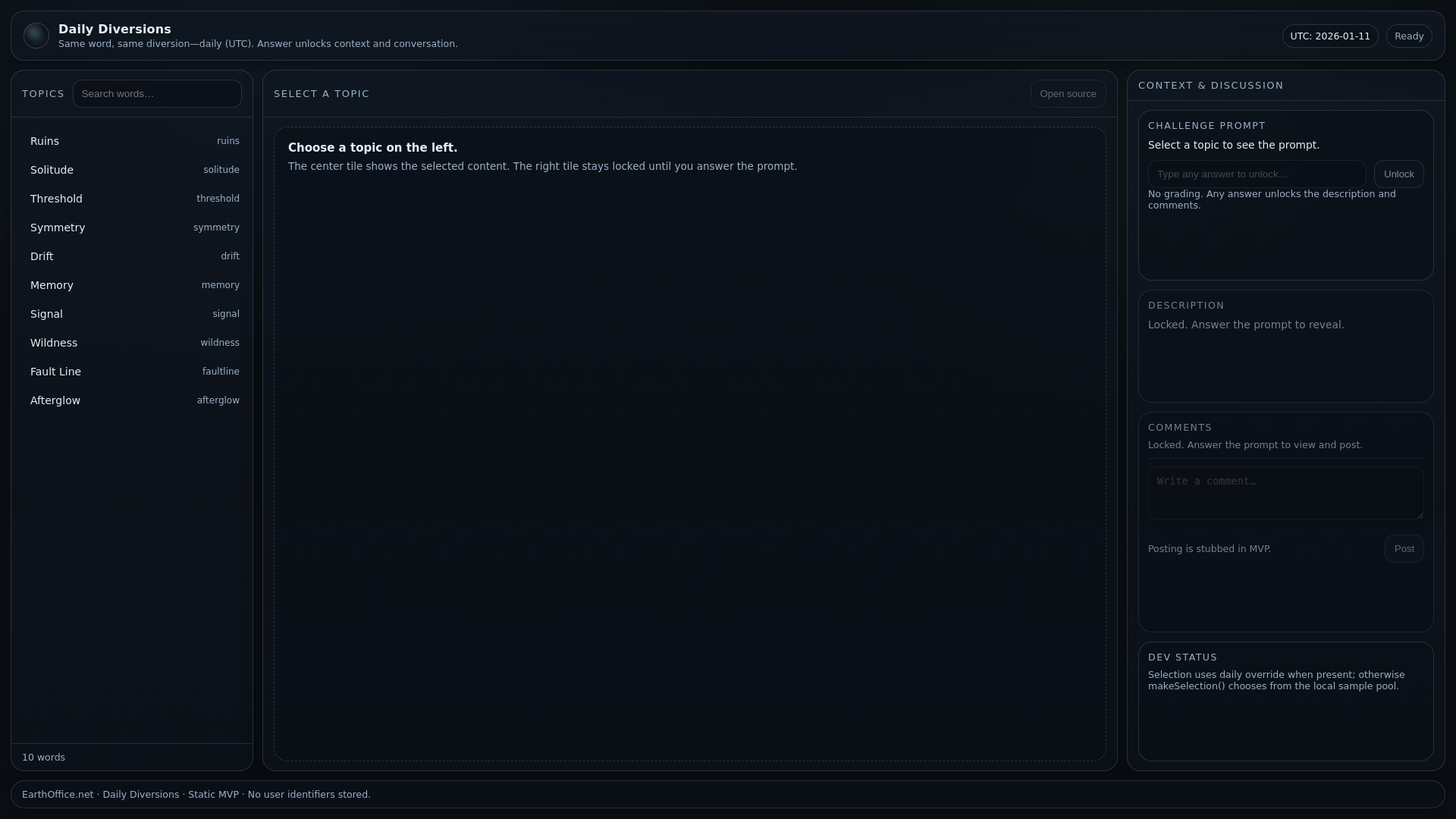Open the Fault Line topic
This screenshot has width=1456, height=819.
132,372
